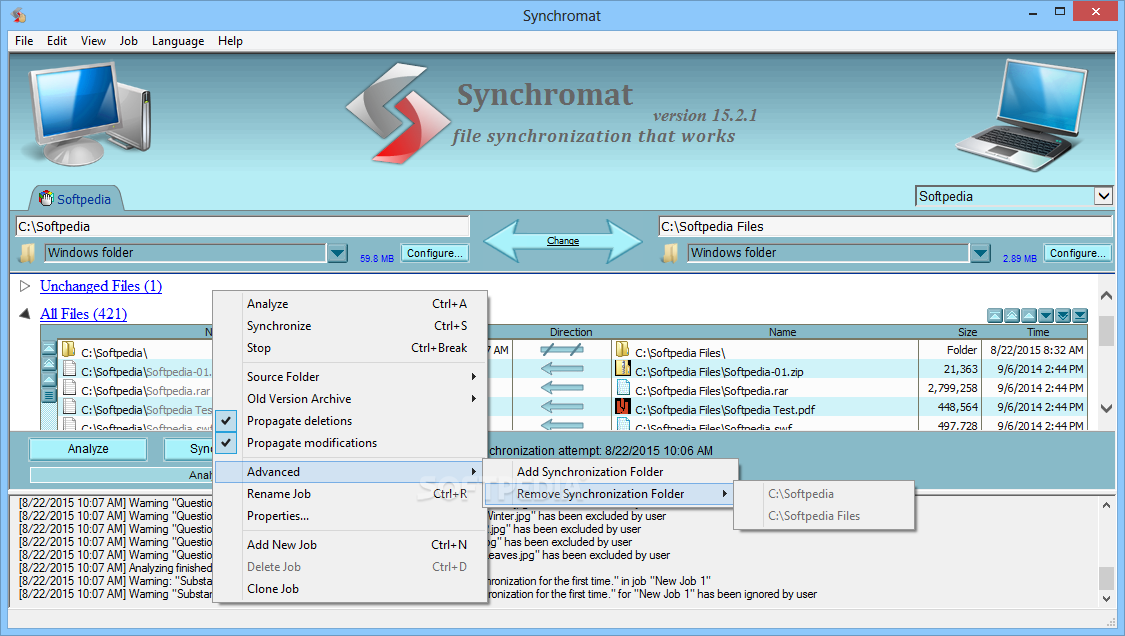Screen dimensions: 1125x636
Task: Click the C:\Softpedia Files target path field
Action: [x=885, y=226]
